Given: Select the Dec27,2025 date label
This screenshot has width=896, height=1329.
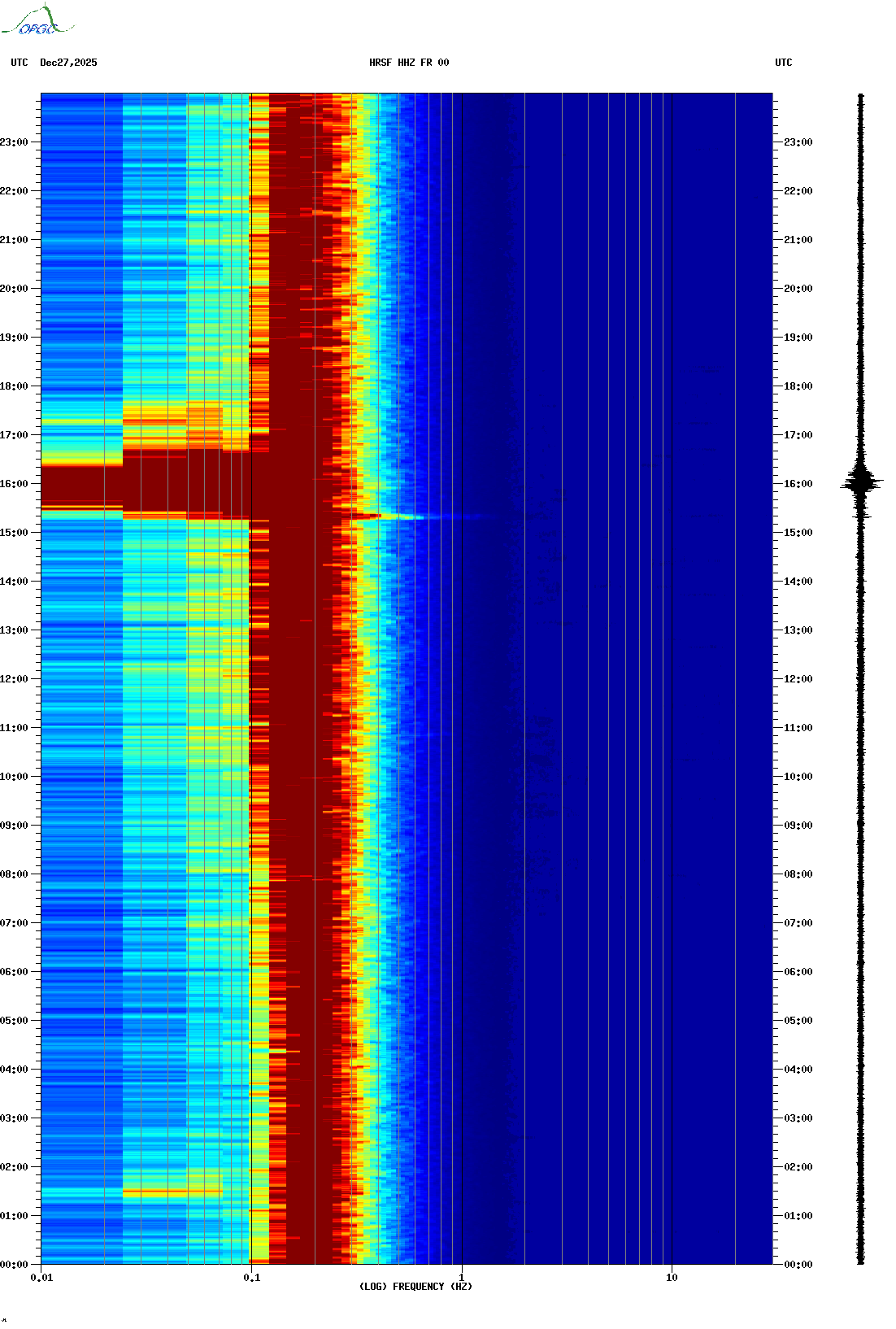Looking at the screenshot, I should pyautogui.click(x=68, y=63).
